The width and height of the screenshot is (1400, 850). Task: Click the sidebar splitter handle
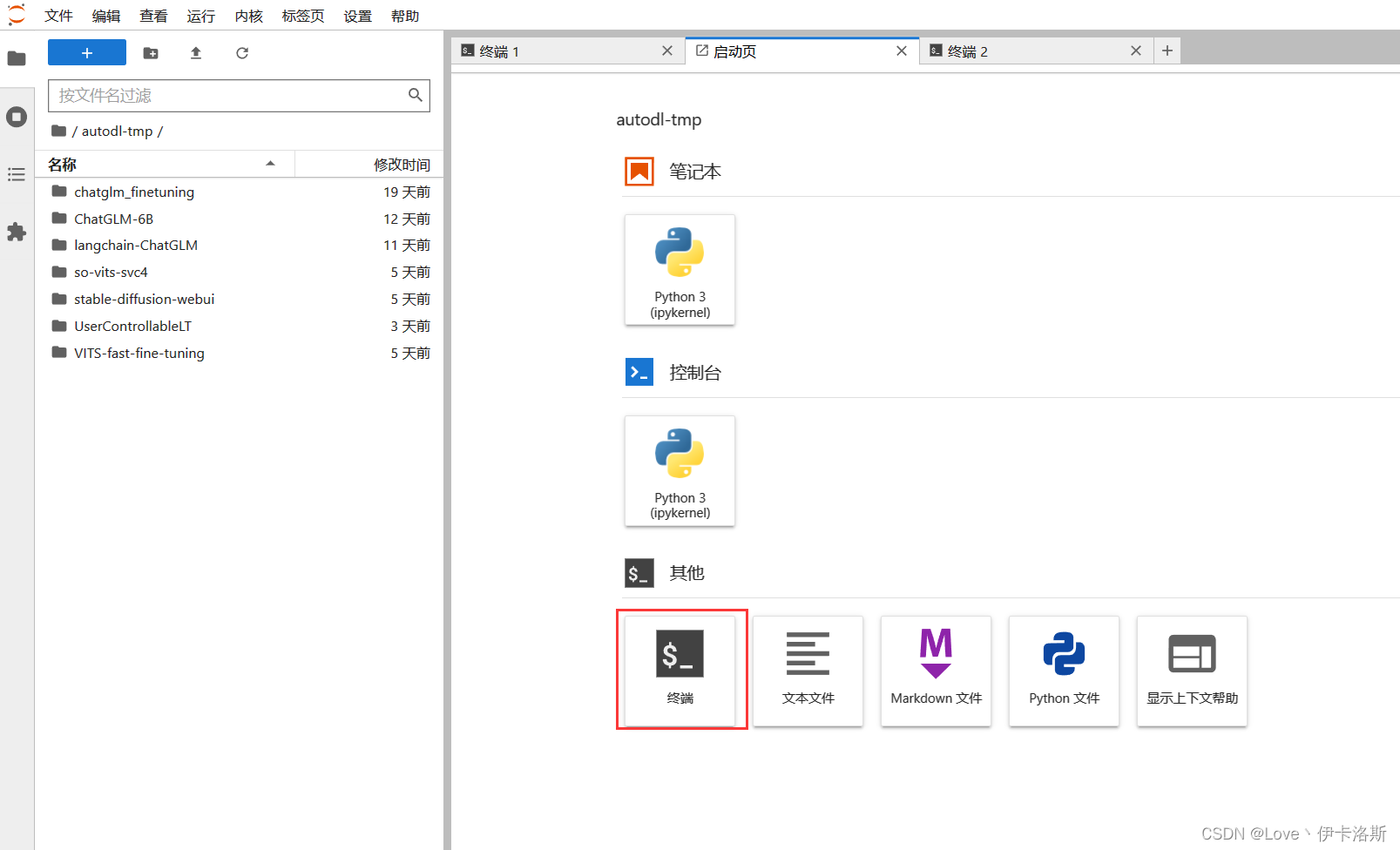coord(447,440)
